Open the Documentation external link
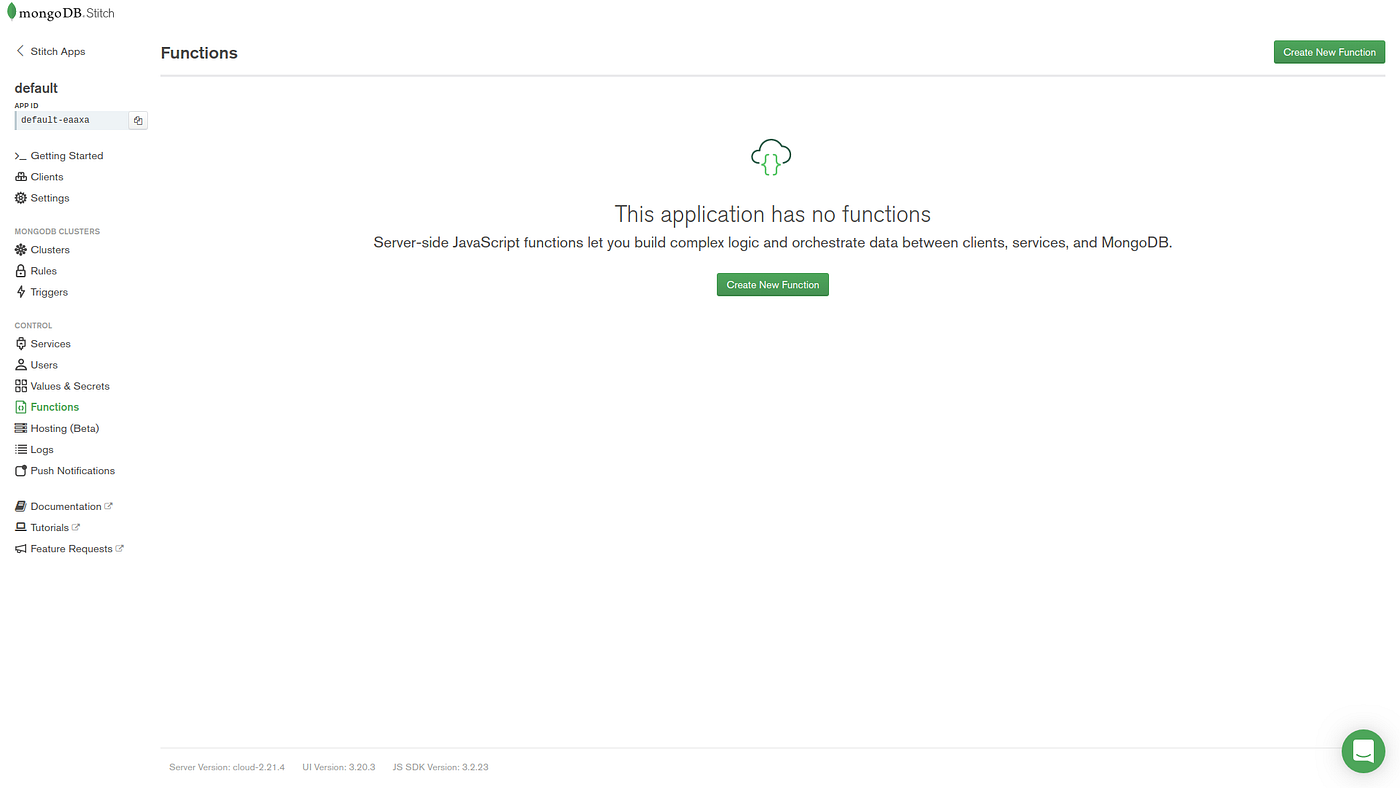1400x788 pixels. point(68,505)
